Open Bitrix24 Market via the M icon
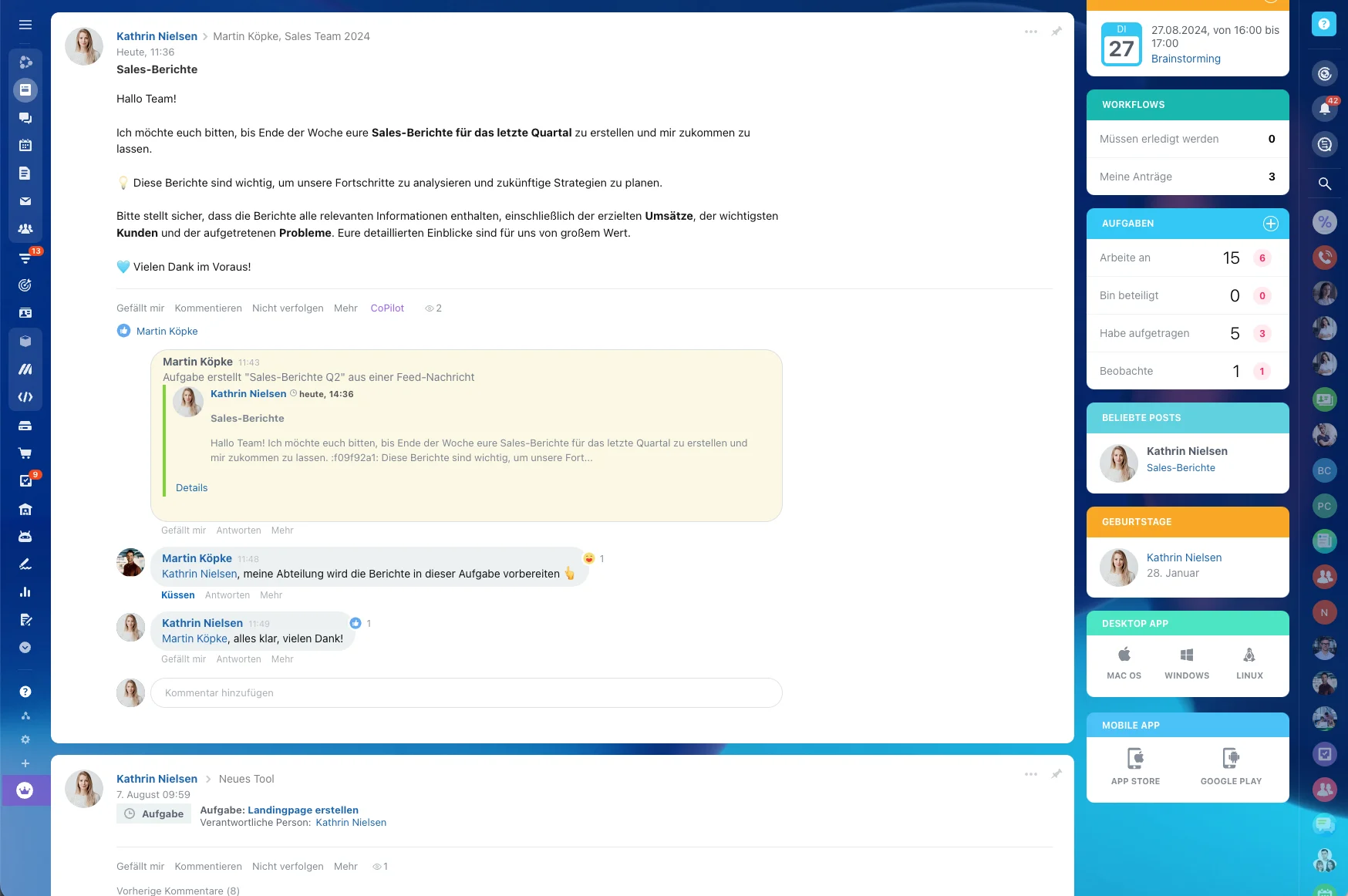The height and width of the screenshot is (896, 1348). (25, 369)
